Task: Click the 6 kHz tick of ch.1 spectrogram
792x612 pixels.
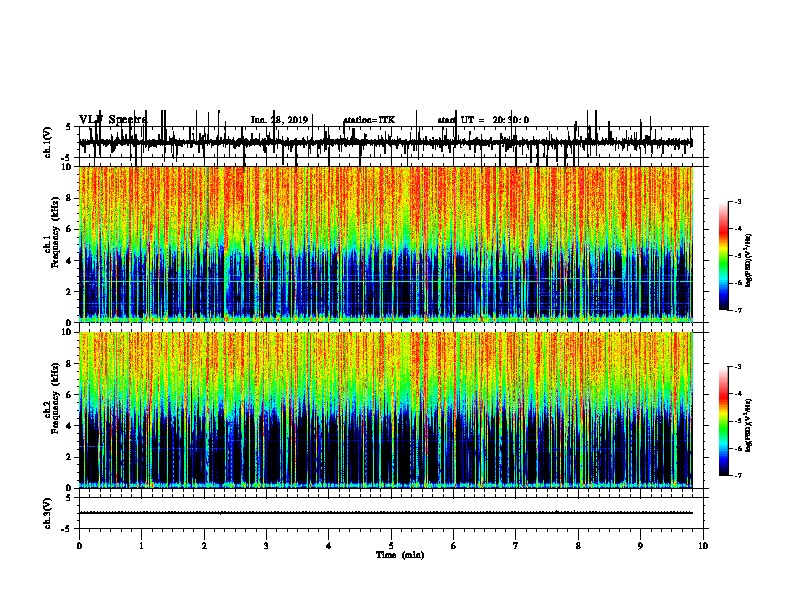Action: click(70, 229)
